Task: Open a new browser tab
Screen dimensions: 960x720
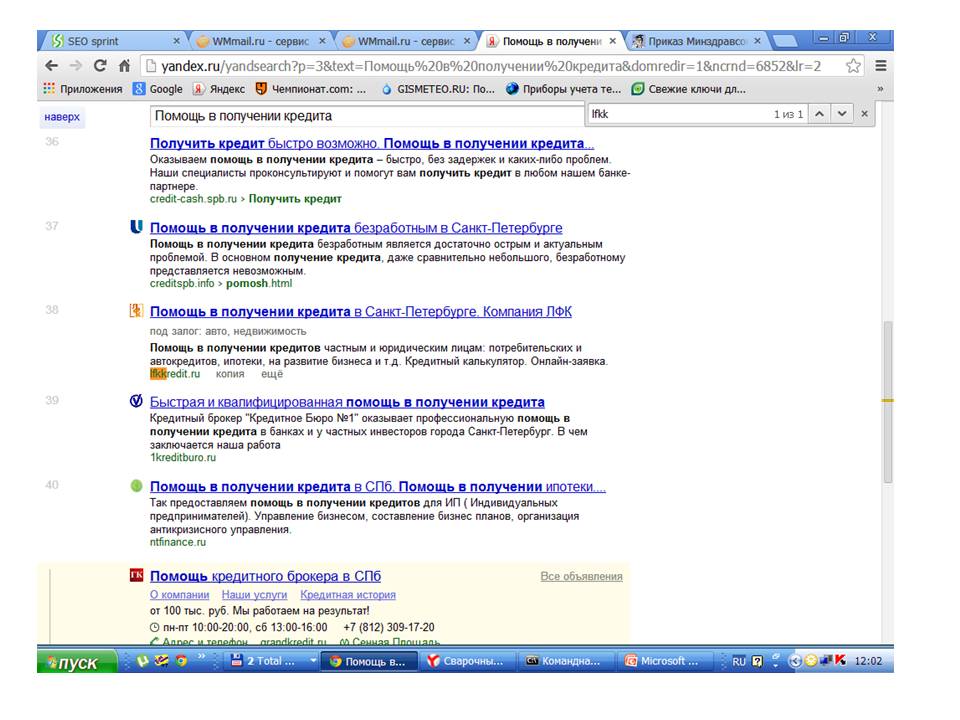Action: tap(786, 42)
